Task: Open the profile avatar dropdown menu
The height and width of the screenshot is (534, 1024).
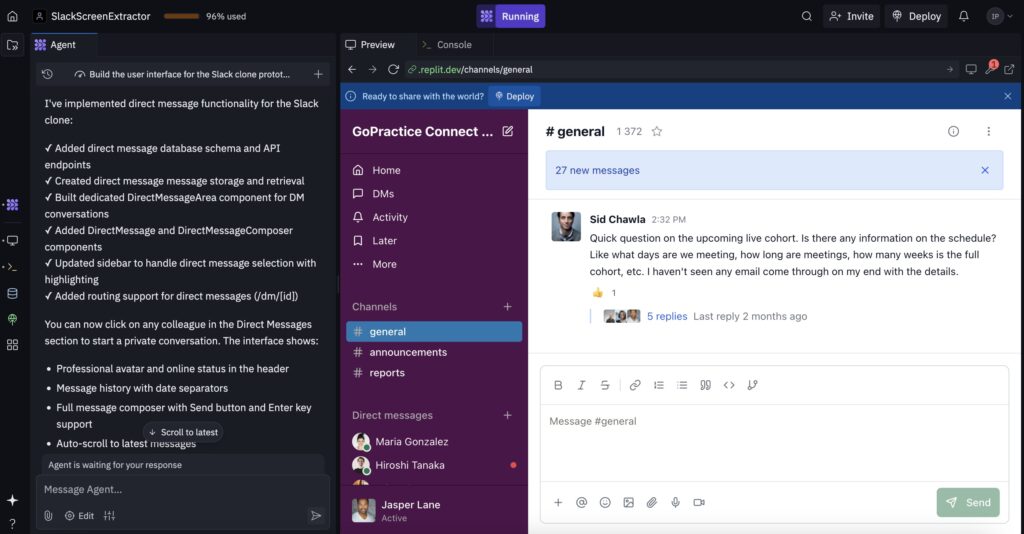Action: tap(1000, 16)
